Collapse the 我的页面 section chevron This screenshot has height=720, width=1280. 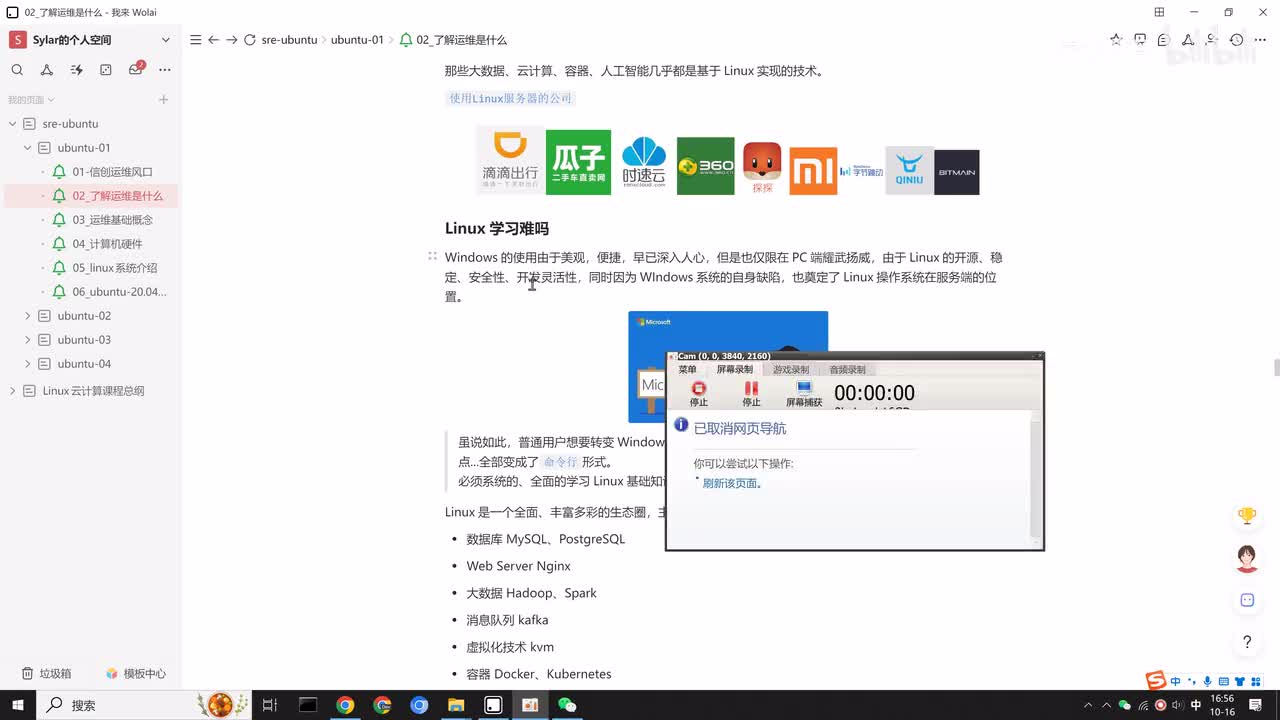pos(51,100)
